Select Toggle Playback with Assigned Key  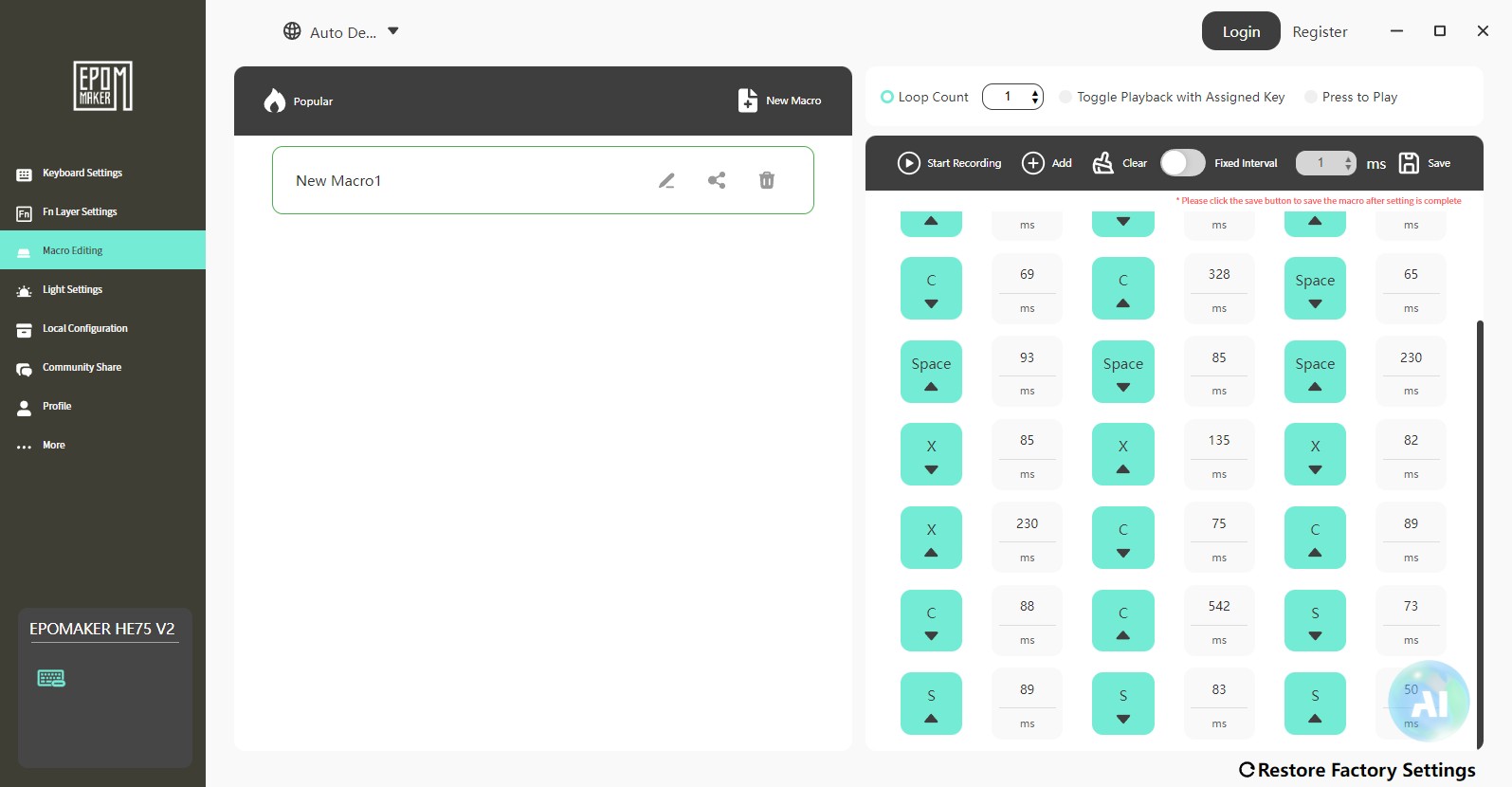[1066, 97]
